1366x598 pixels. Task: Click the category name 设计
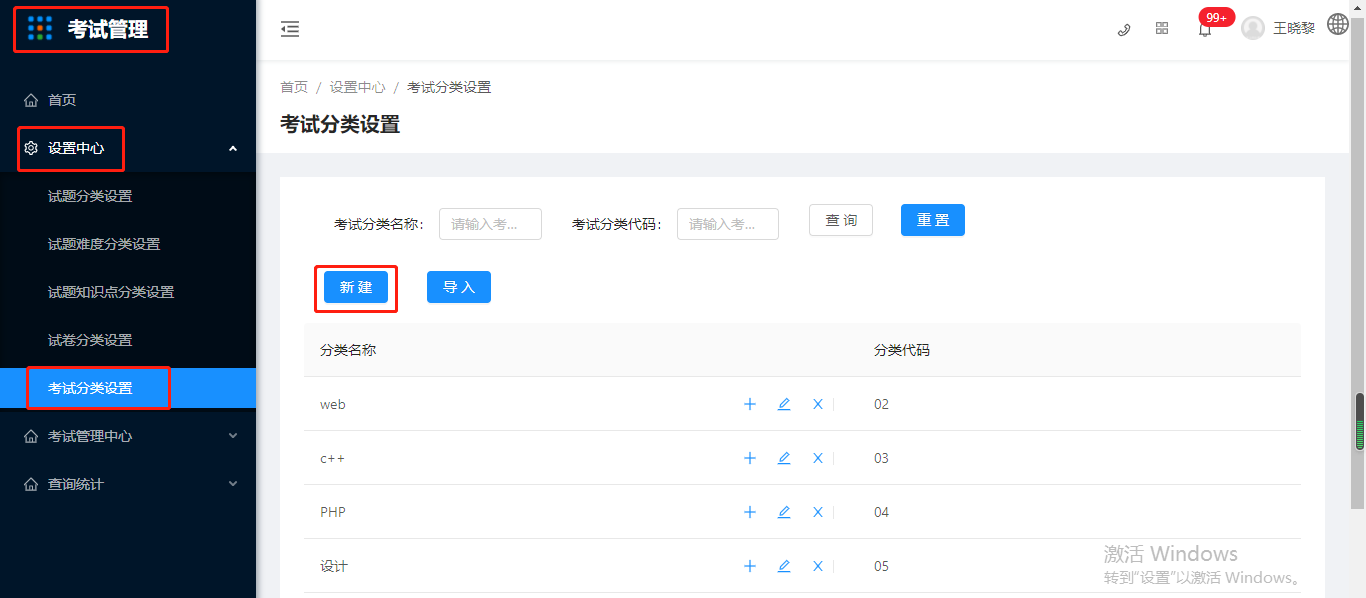point(334,566)
